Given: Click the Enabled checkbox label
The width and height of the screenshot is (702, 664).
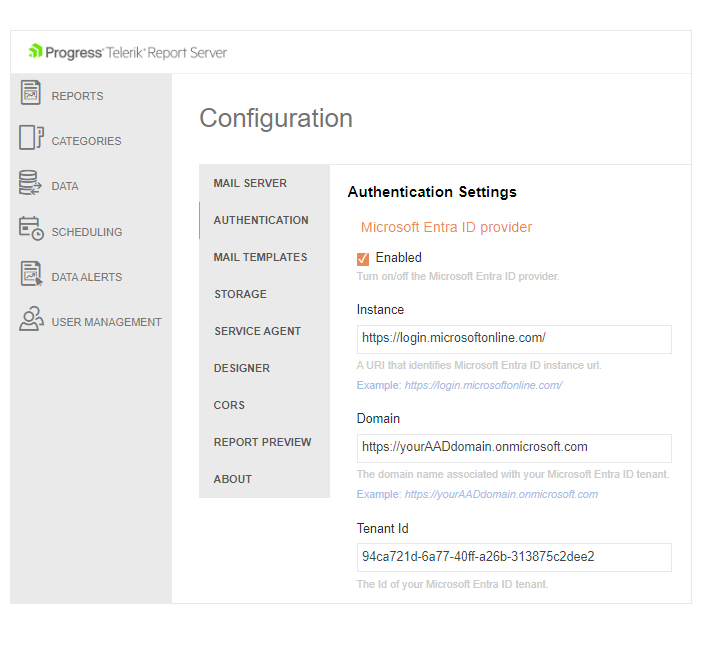Looking at the screenshot, I should [x=398, y=258].
